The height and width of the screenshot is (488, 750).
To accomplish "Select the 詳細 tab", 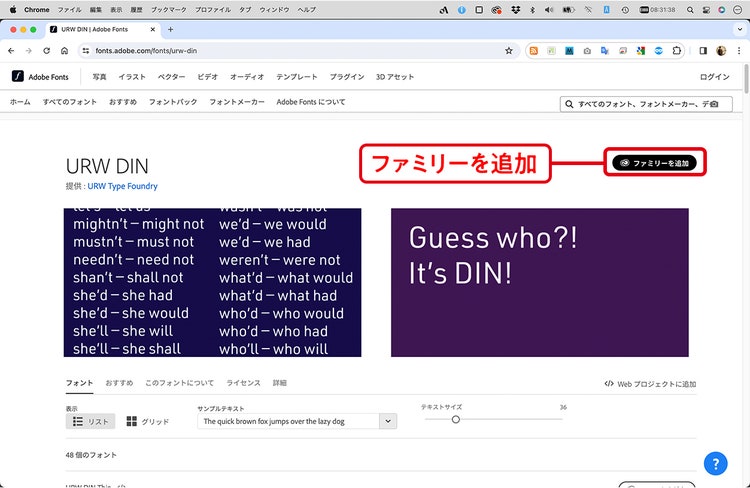I will click(x=280, y=383).
